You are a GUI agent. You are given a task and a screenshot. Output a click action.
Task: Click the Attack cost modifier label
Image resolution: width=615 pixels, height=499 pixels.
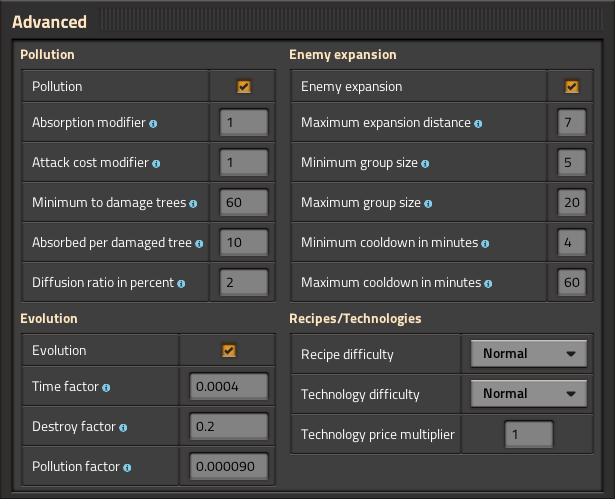tap(91, 163)
